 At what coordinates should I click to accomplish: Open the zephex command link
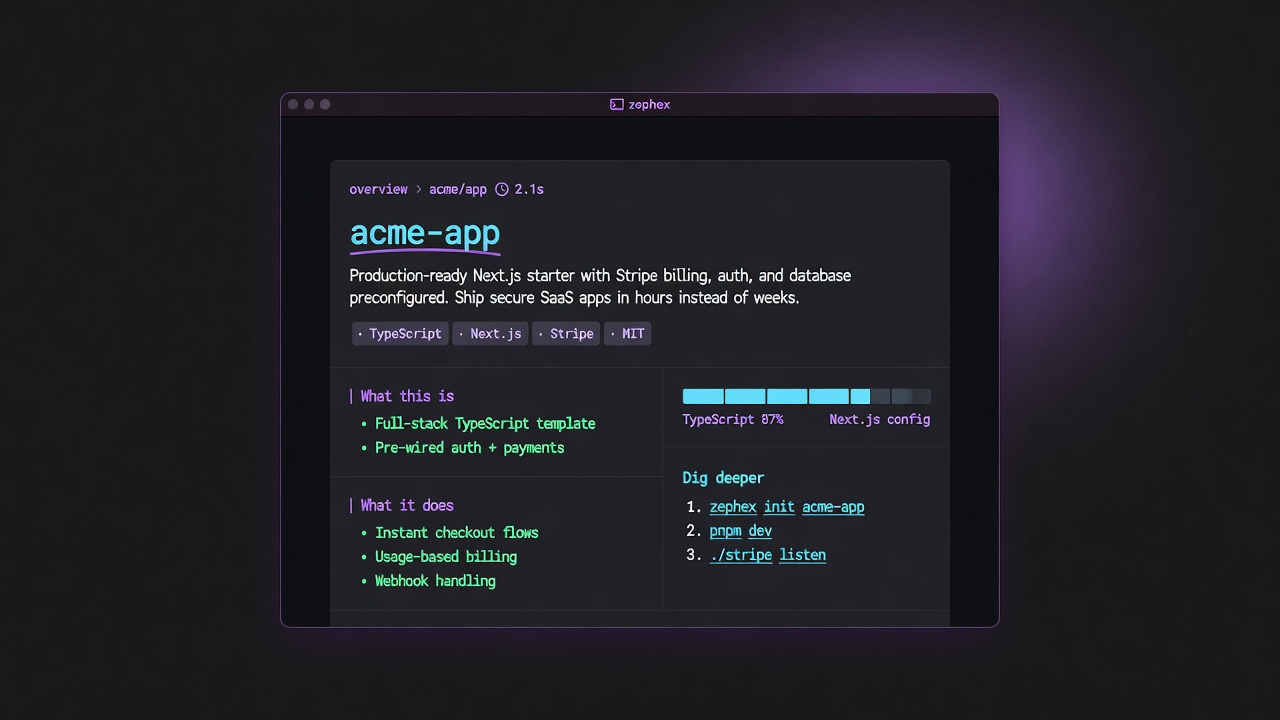[x=733, y=507]
